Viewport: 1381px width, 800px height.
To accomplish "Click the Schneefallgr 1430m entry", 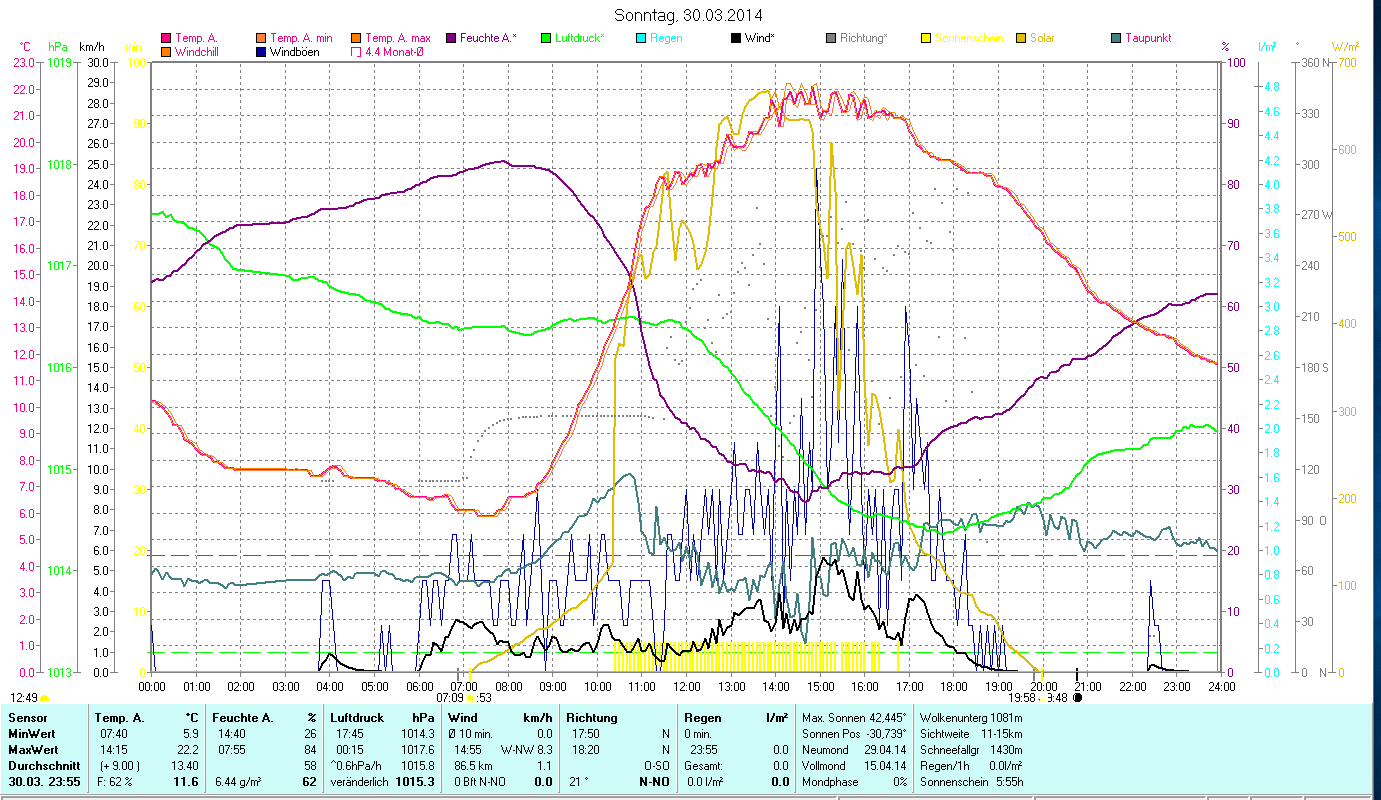I will 972,750.
